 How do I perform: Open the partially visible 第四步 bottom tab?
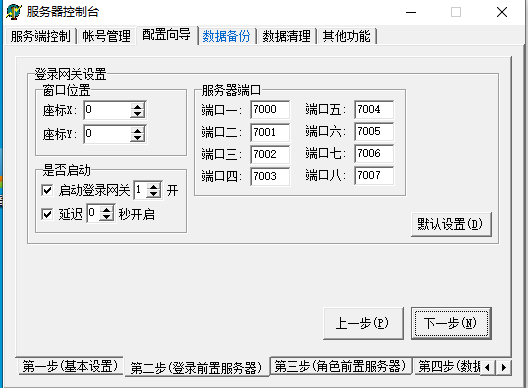448,366
